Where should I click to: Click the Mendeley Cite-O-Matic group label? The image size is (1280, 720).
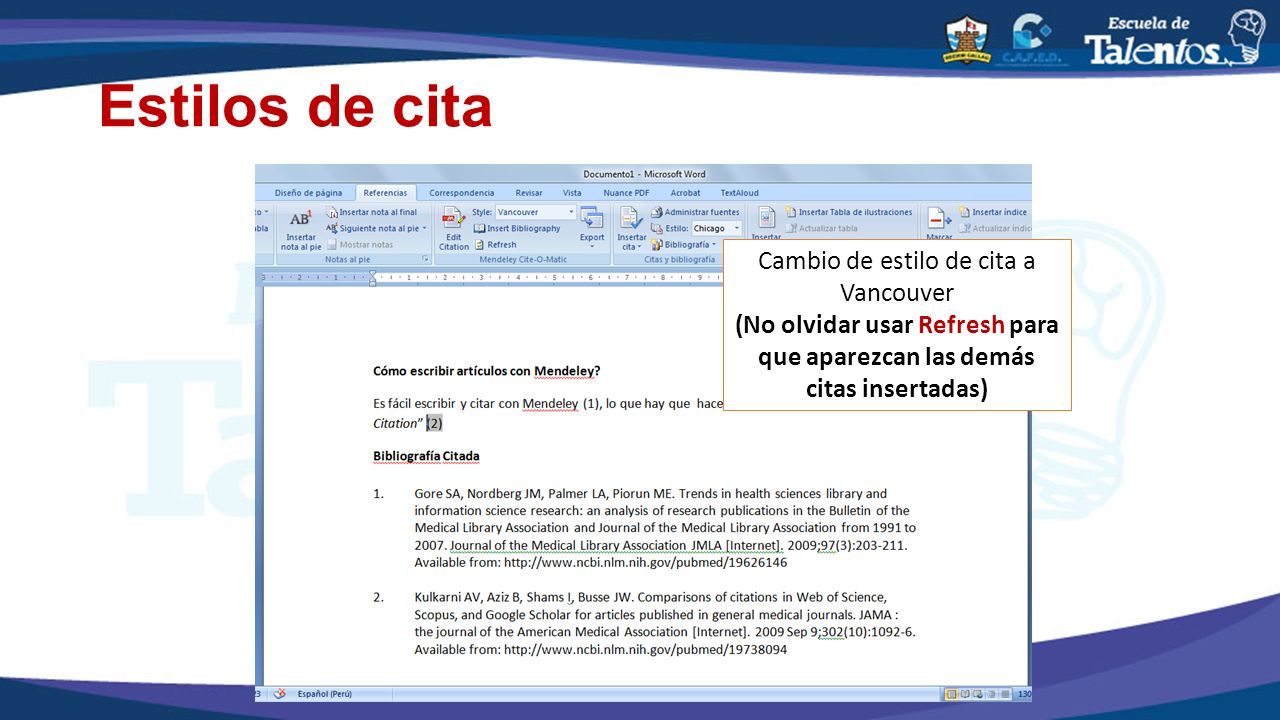(523, 259)
